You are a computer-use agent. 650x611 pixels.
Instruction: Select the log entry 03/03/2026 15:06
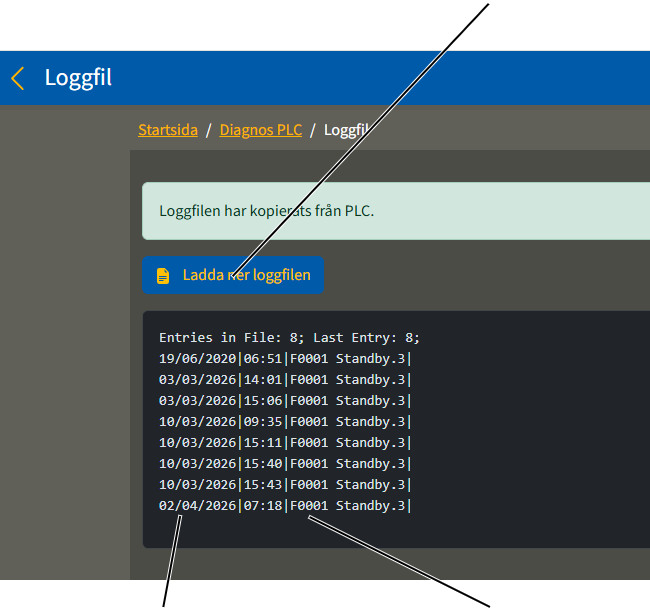tap(285, 401)
